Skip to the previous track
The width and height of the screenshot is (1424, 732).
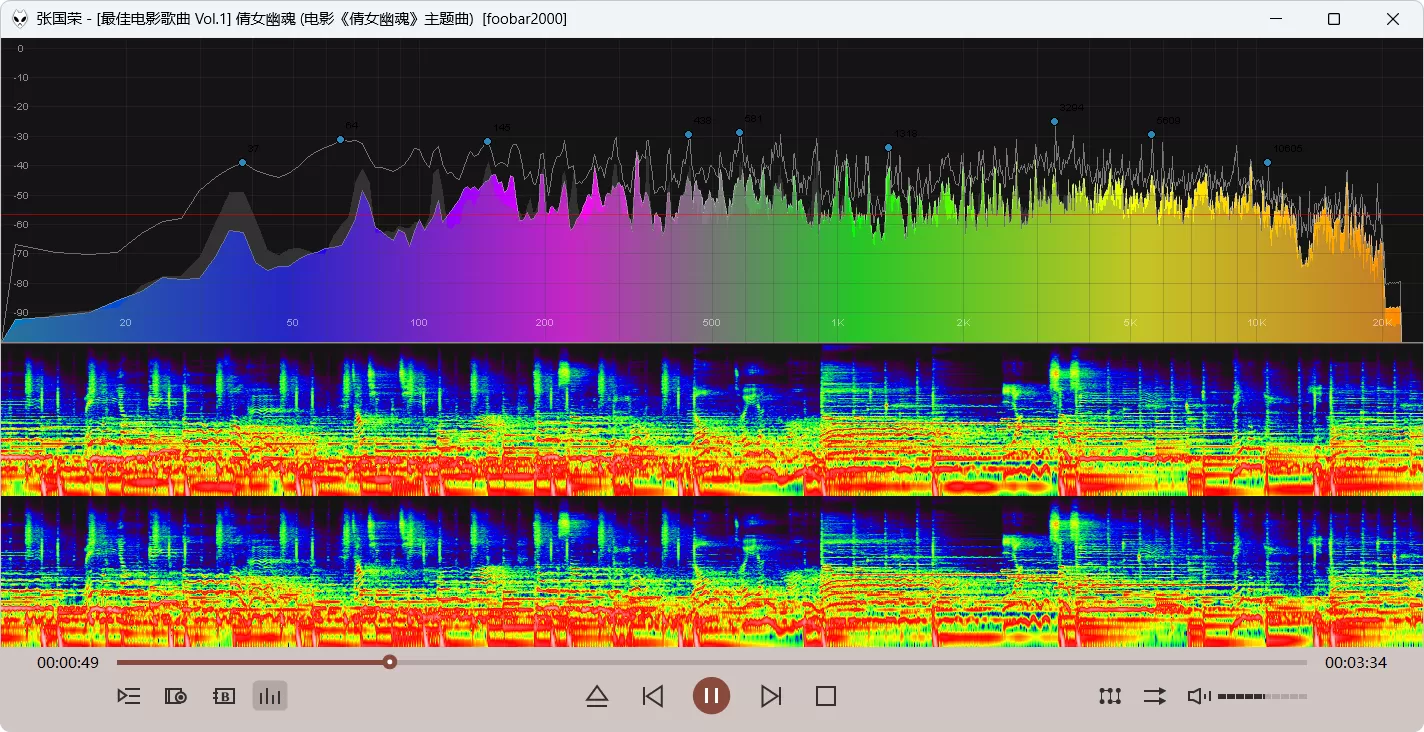[x=653, y=696]
